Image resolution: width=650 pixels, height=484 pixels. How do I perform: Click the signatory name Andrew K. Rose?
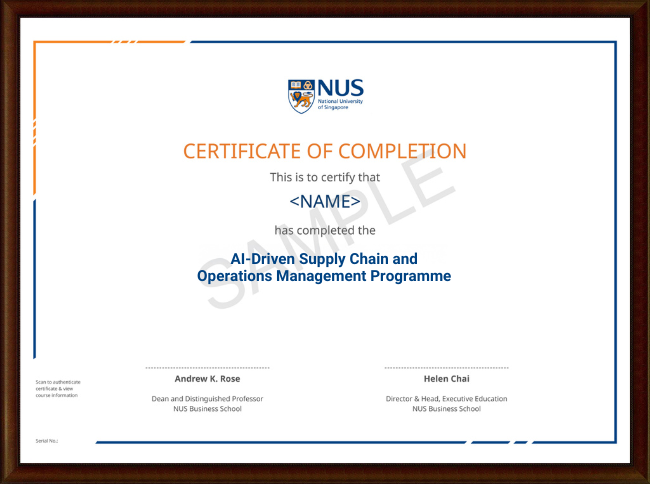click(x=207, y=379)
